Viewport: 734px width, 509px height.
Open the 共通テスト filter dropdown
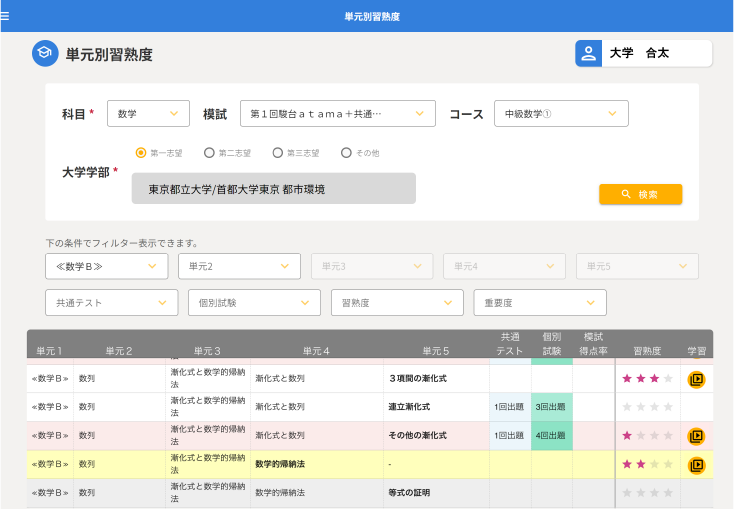coord(112,302)
